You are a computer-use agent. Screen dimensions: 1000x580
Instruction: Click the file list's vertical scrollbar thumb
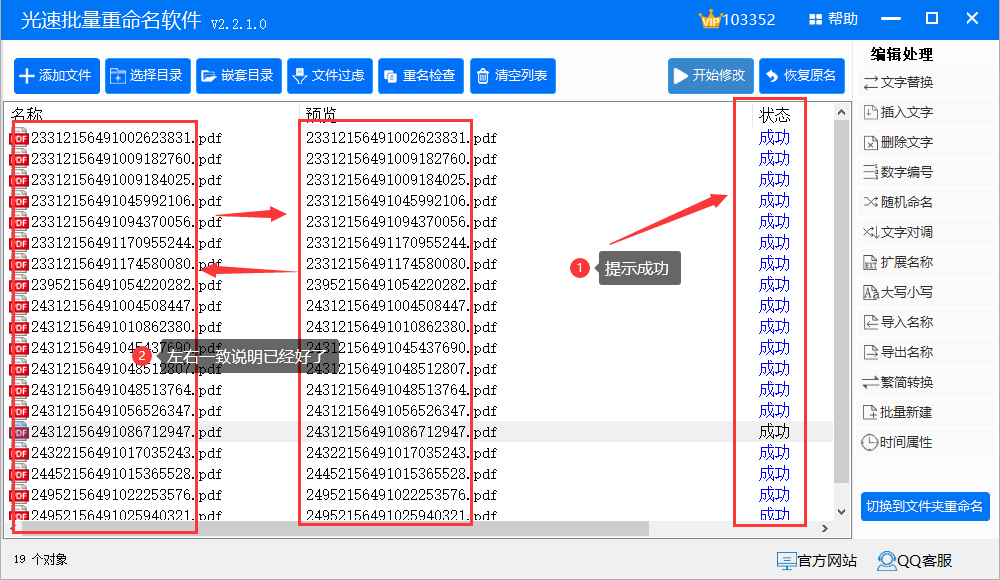click(841, 301)
